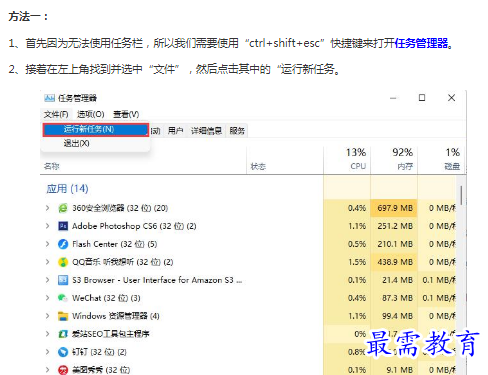Image resolution: width=488 pixels, height=375 pixels.
Task: Select the Windows 资源管理器 (4) row
Action: coord(249,316)
